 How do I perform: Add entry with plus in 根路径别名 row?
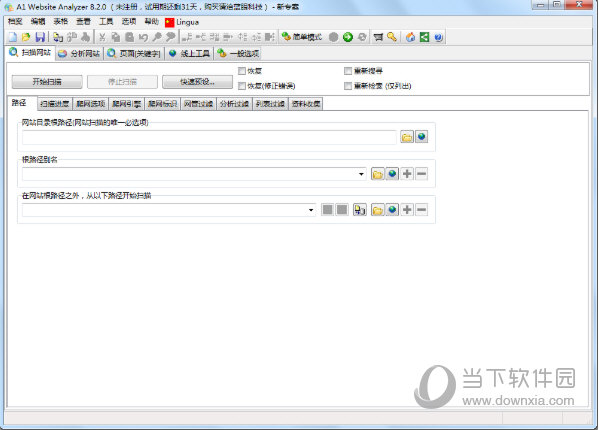[x=407, y=174]
